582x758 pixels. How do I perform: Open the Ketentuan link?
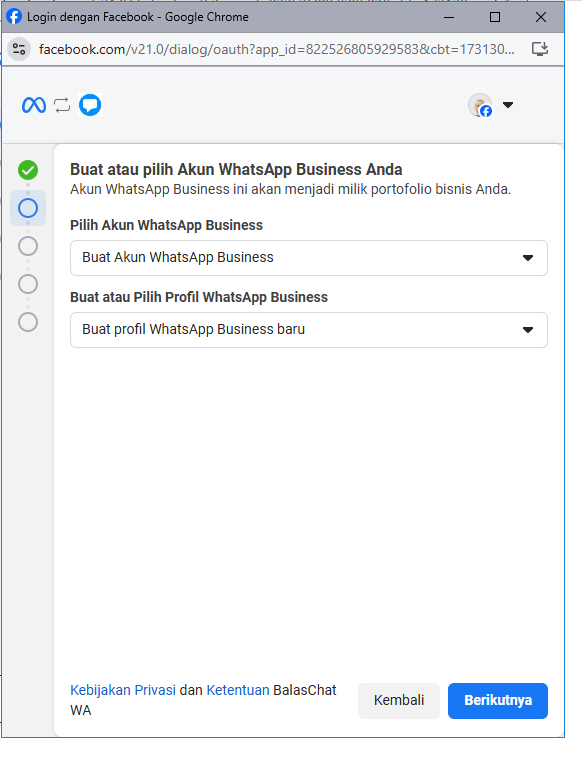pyautogui.click(x=238, y=690)
